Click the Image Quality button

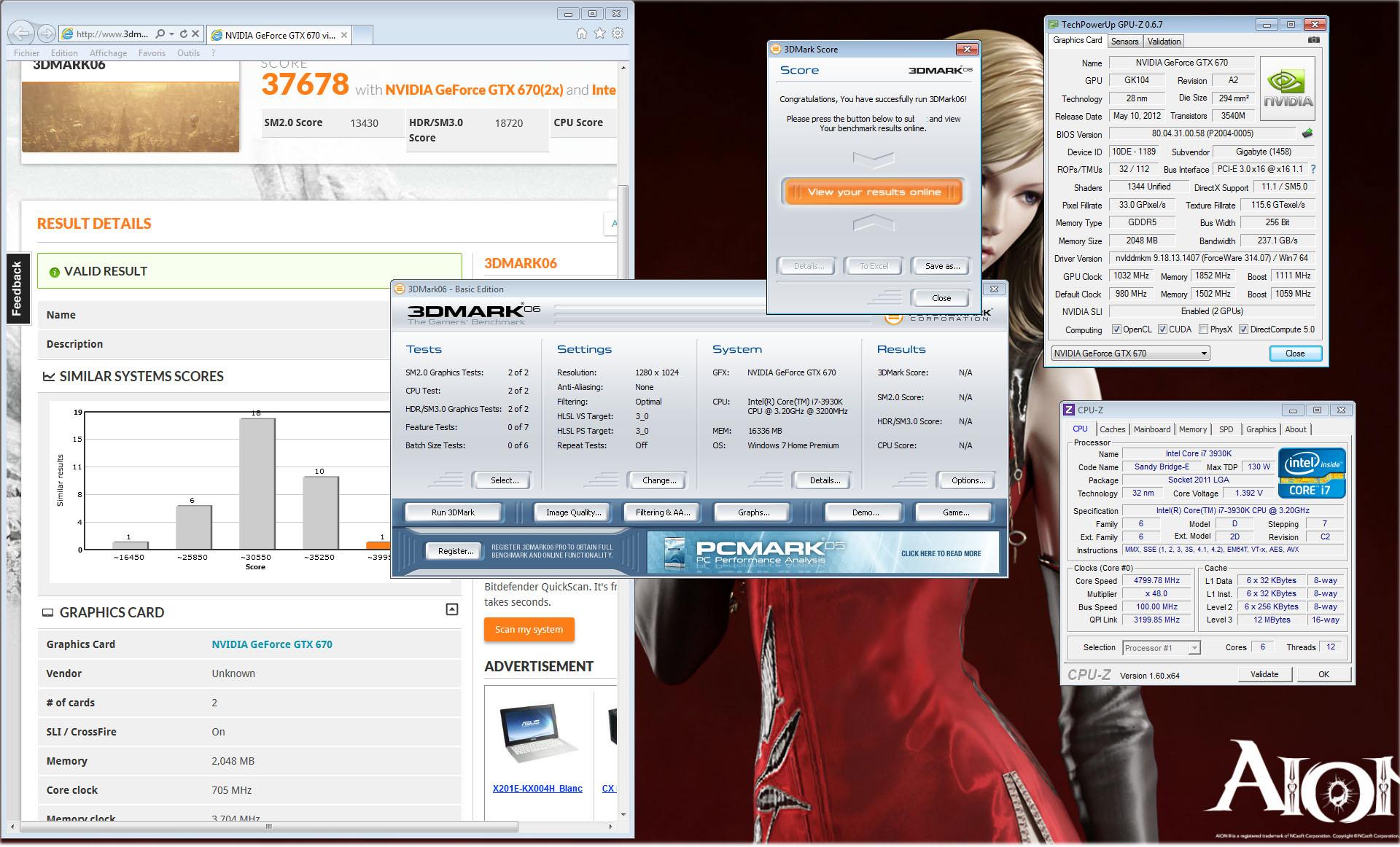pos(573,512)
